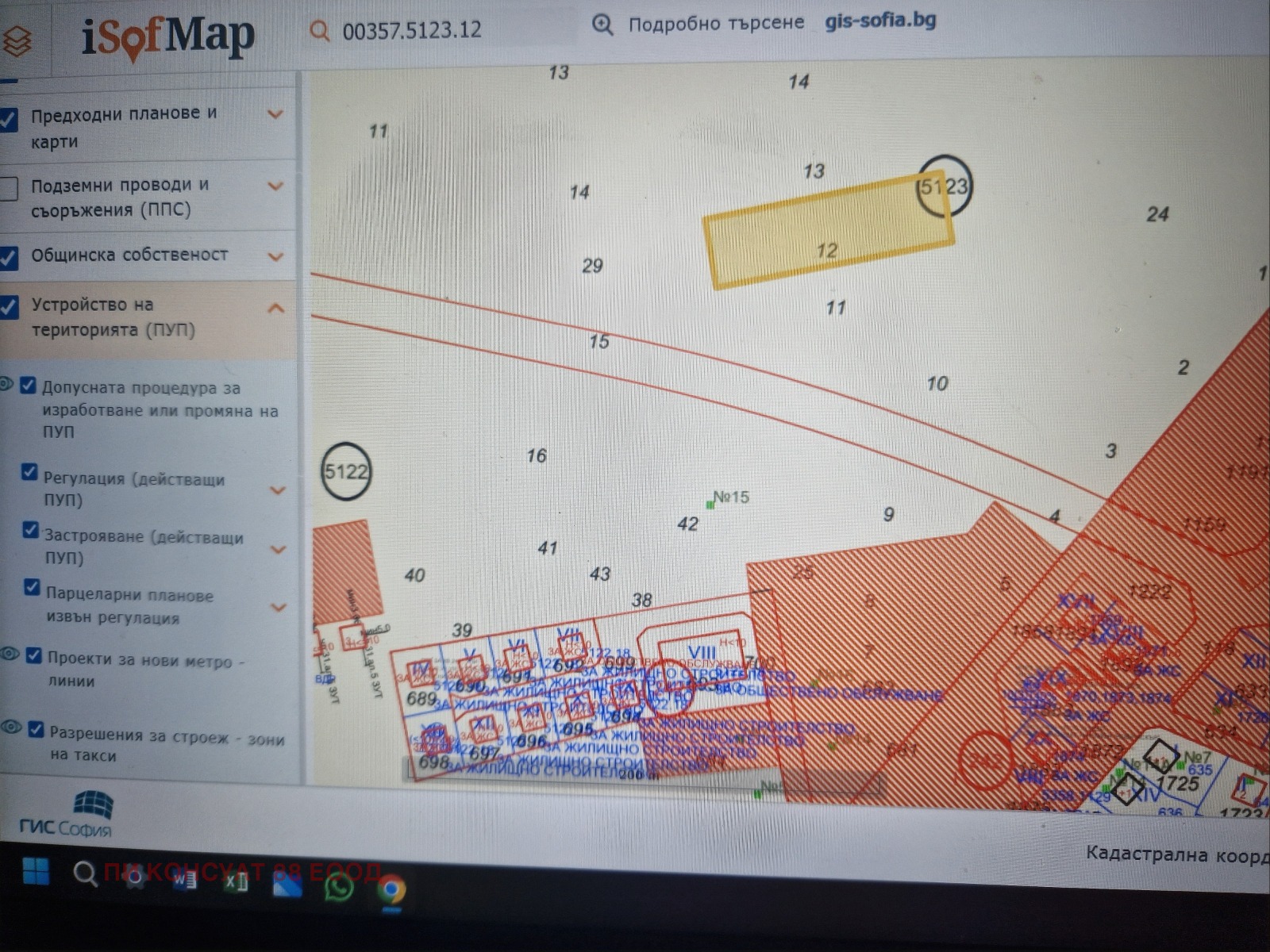Uncheck Регулация (действащи ПУП) checkbox
The width and height of the screenshot is (1270, 952).
tap(29, 473)
